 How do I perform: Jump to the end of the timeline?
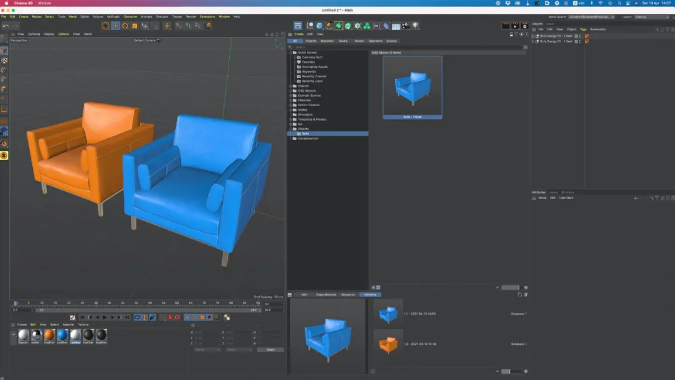point(127,318)
